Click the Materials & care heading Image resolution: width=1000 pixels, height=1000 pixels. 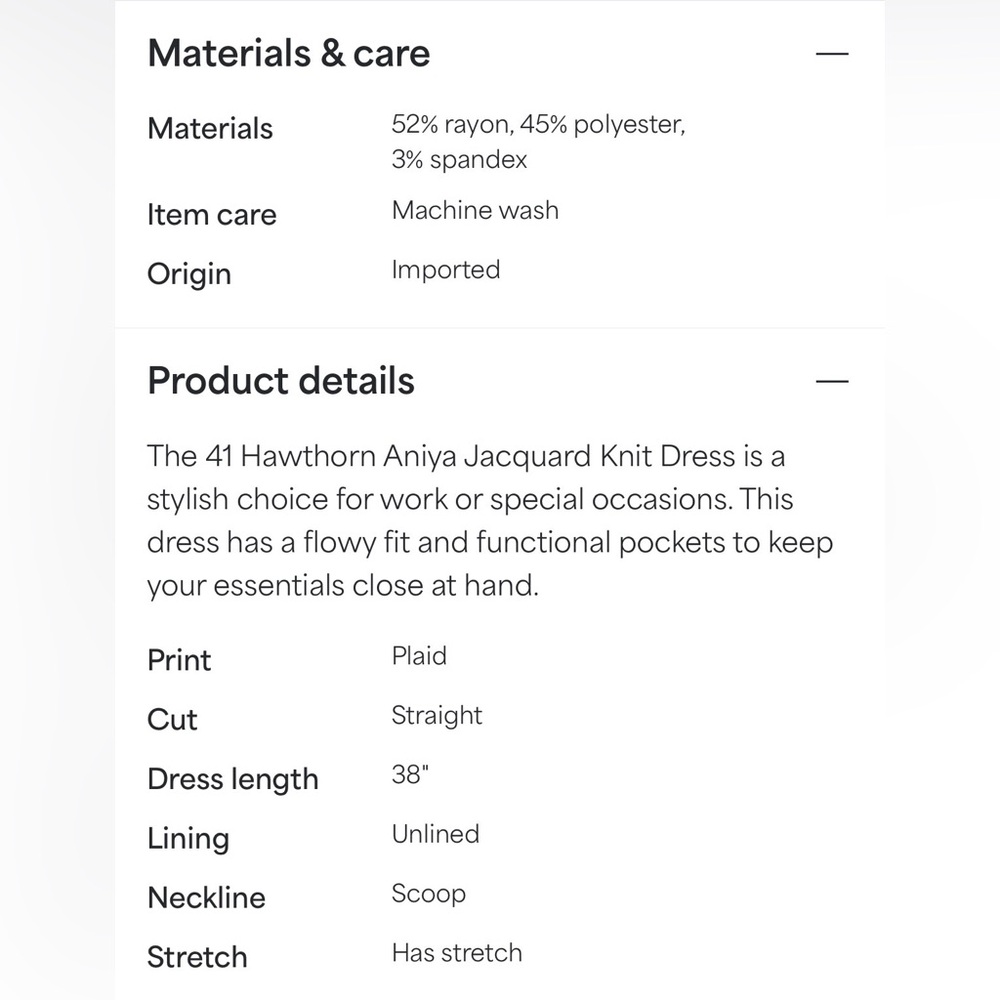(x=289, y=53)
